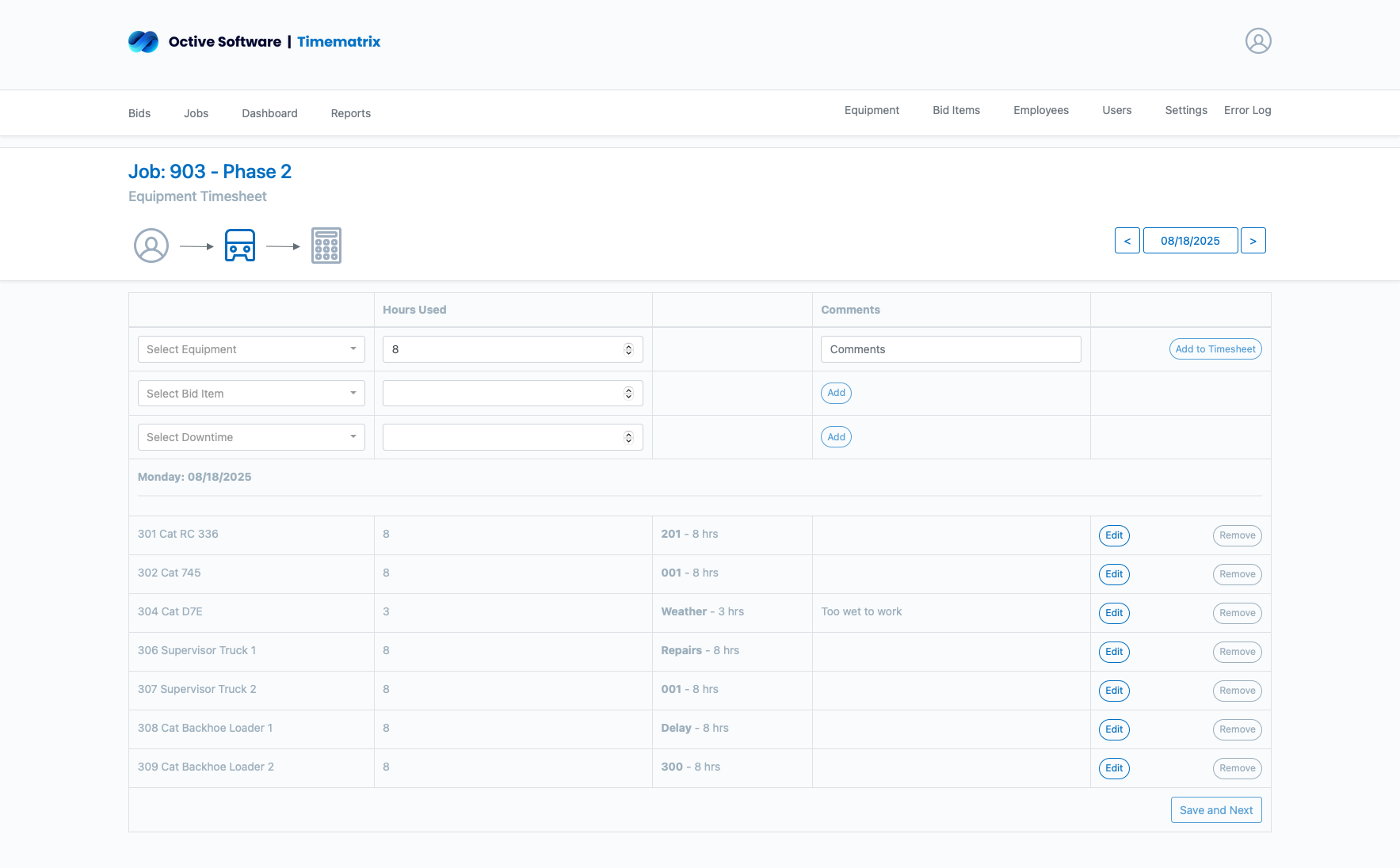Open the Dashboard menu item
The image size is (1400, 868).
click(269, 113)
